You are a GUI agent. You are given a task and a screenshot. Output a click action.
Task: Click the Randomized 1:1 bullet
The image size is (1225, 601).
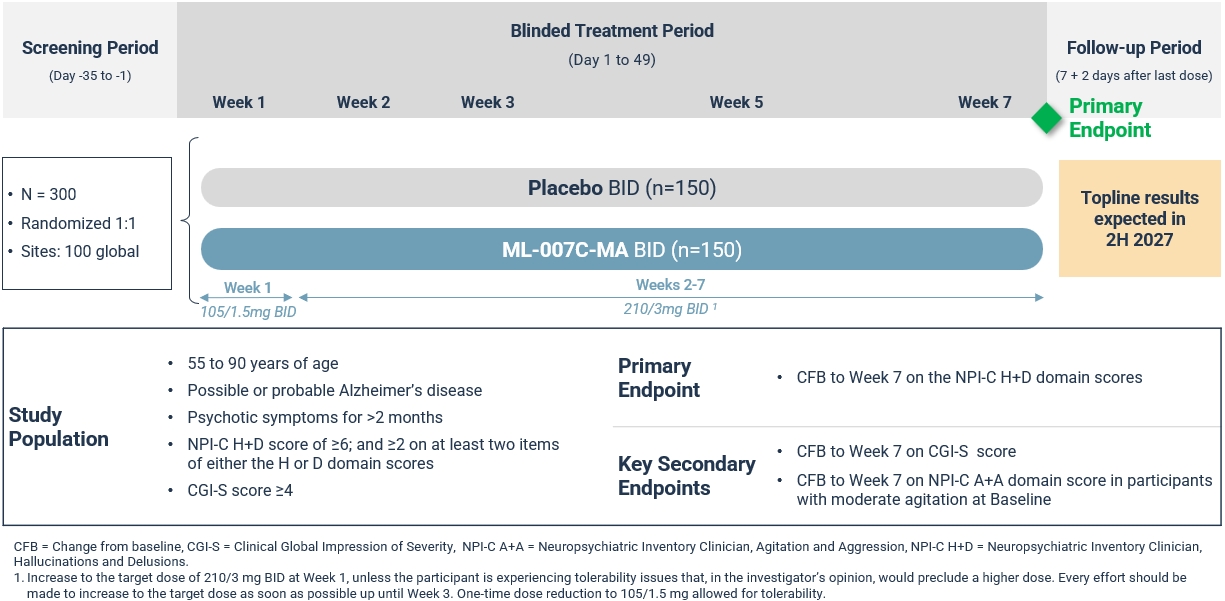tap(79, 223)
